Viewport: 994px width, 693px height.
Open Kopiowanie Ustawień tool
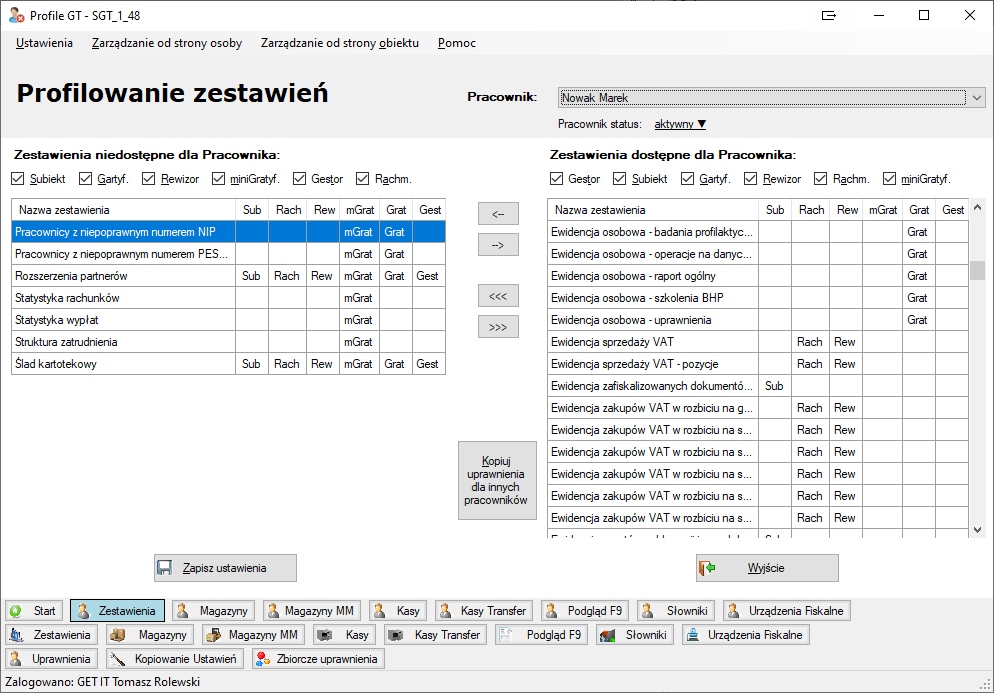(175, 659)
